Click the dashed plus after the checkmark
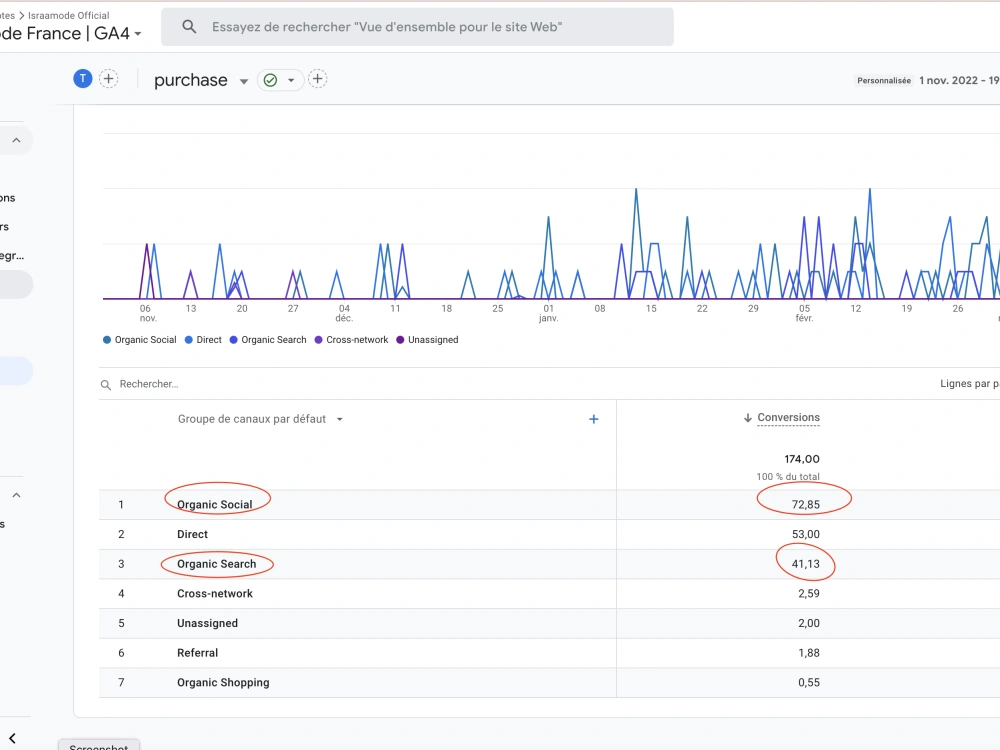 pyautogui.click(x=318, y=79)
